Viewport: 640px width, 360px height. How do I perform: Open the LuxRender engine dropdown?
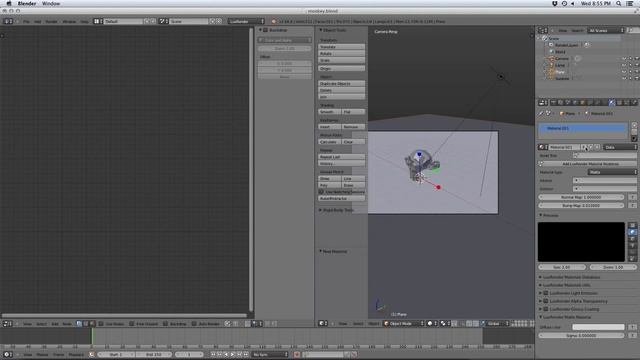click(246, 21)
